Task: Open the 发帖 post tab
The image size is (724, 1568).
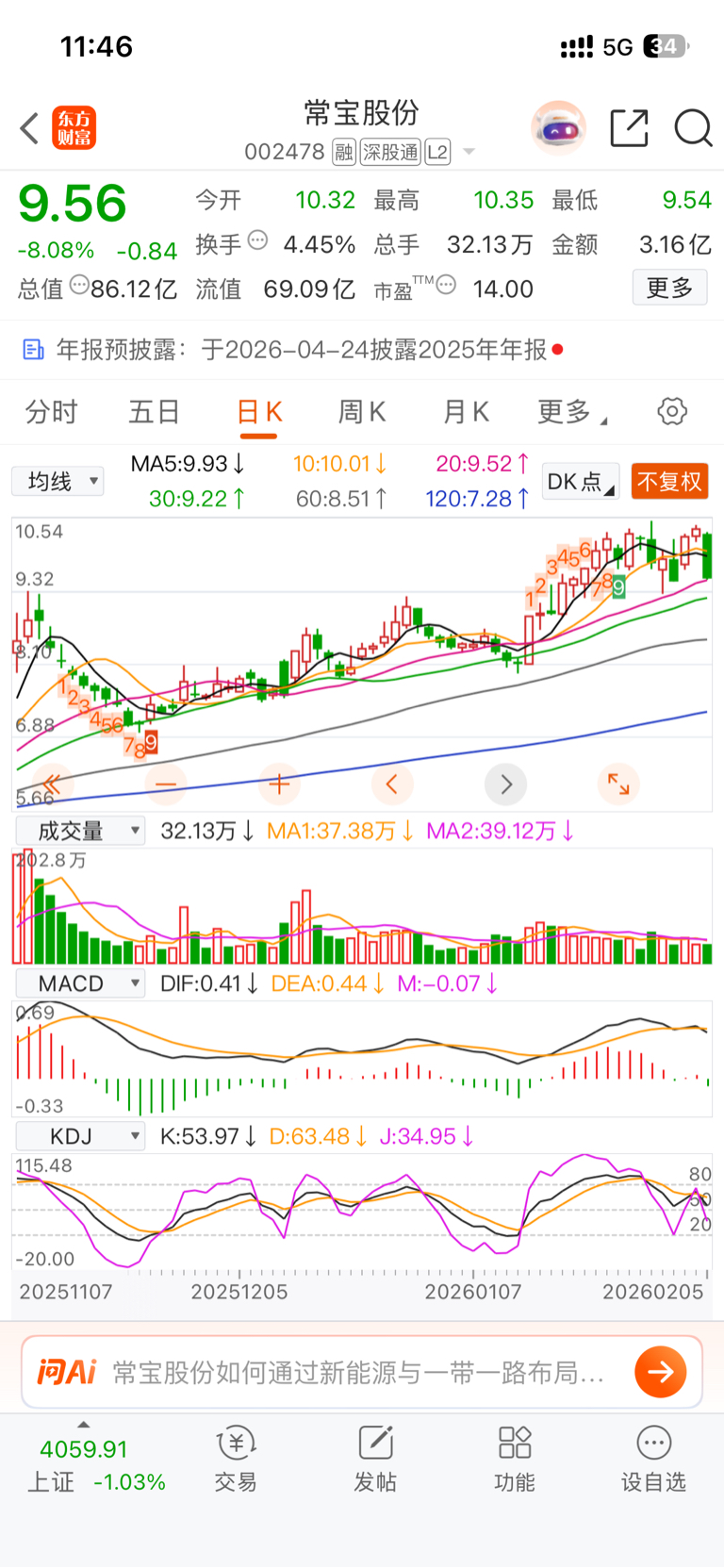Action: pyautogui.click(x=375, y=1460)
